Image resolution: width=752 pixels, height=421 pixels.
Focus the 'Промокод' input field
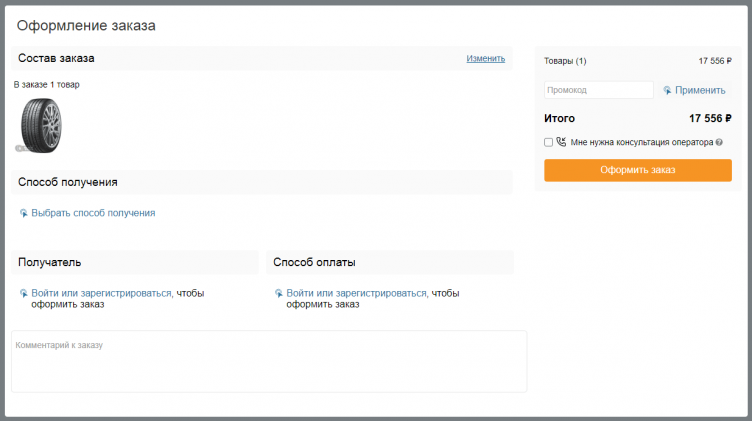click(x=598, y=90)
